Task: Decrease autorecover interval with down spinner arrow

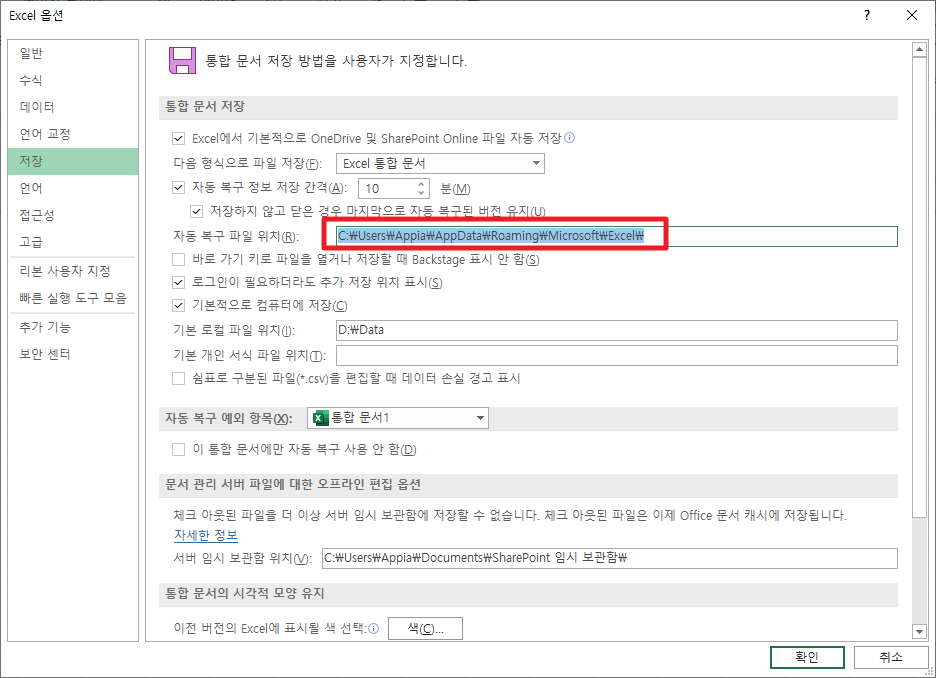Action: 421,193
